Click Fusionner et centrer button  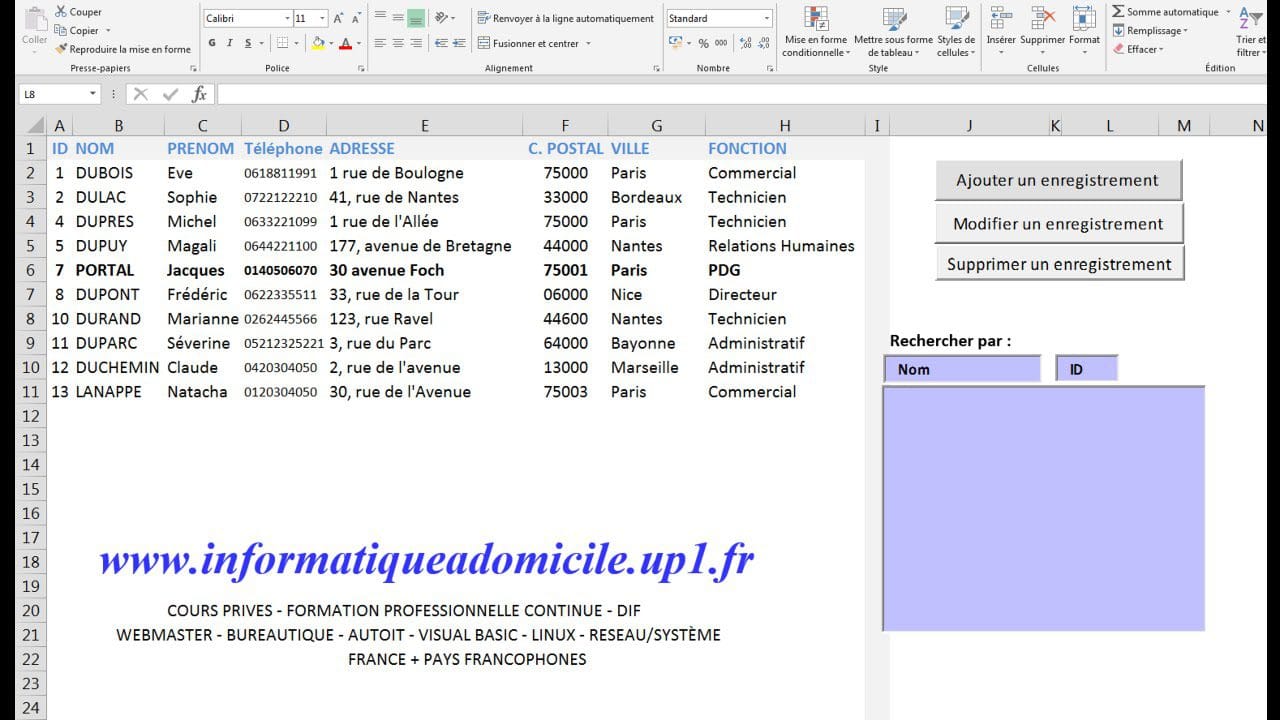(x=529, y=43)
